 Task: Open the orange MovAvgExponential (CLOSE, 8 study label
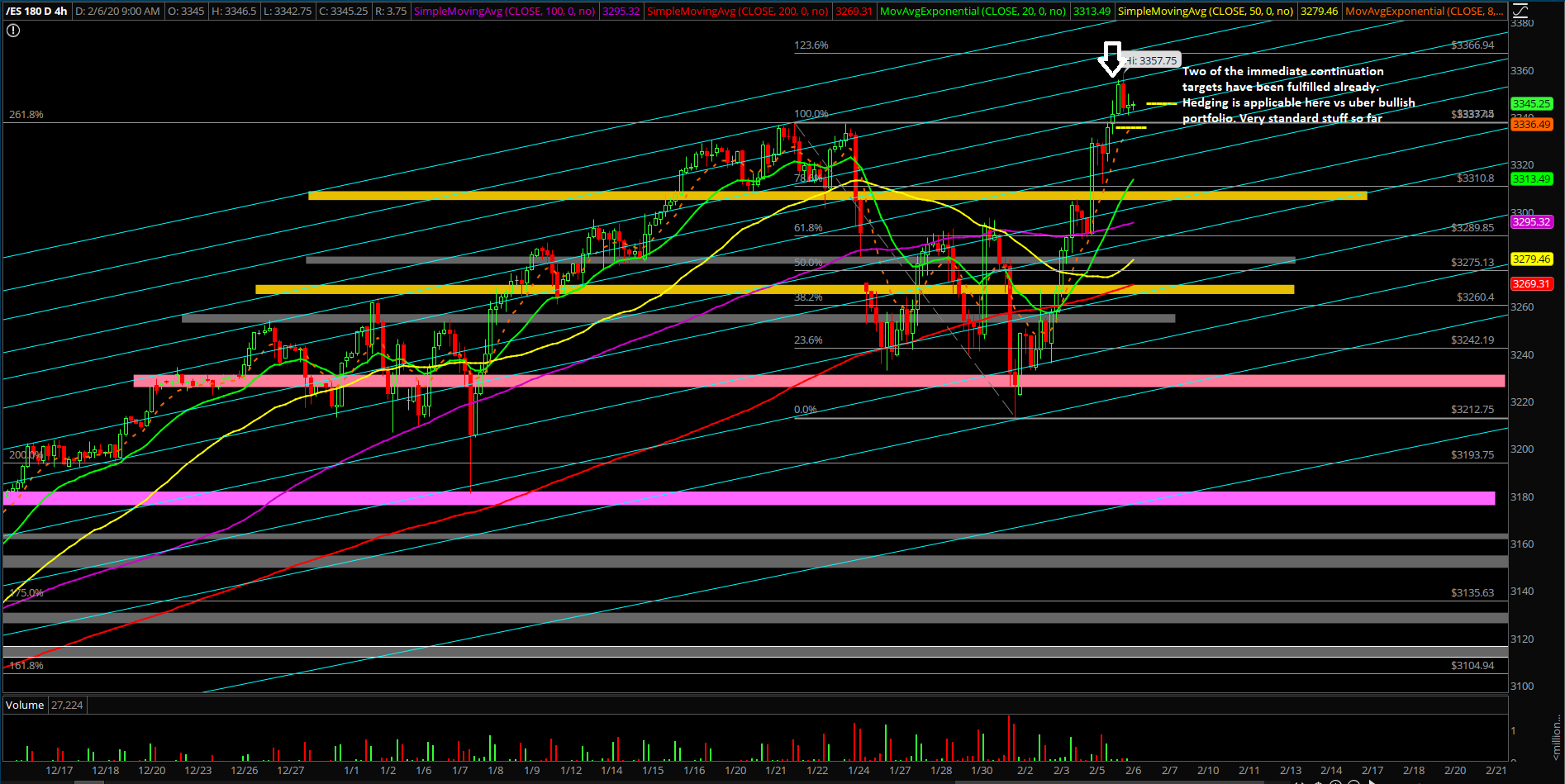pos(1425,12)
